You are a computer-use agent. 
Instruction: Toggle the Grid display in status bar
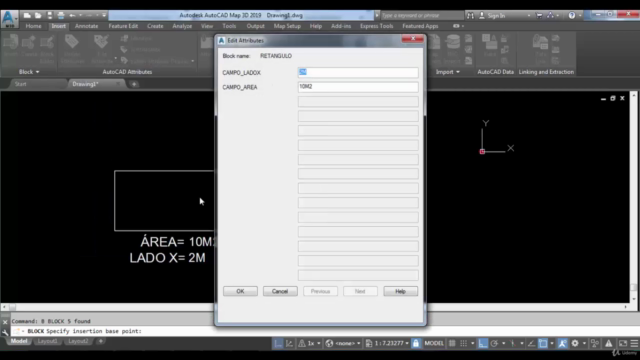[452, 344]
